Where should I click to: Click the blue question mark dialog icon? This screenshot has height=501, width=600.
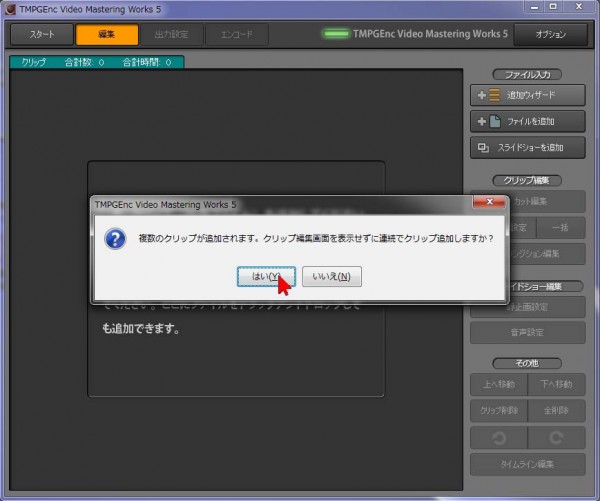(x=116, y=241)
